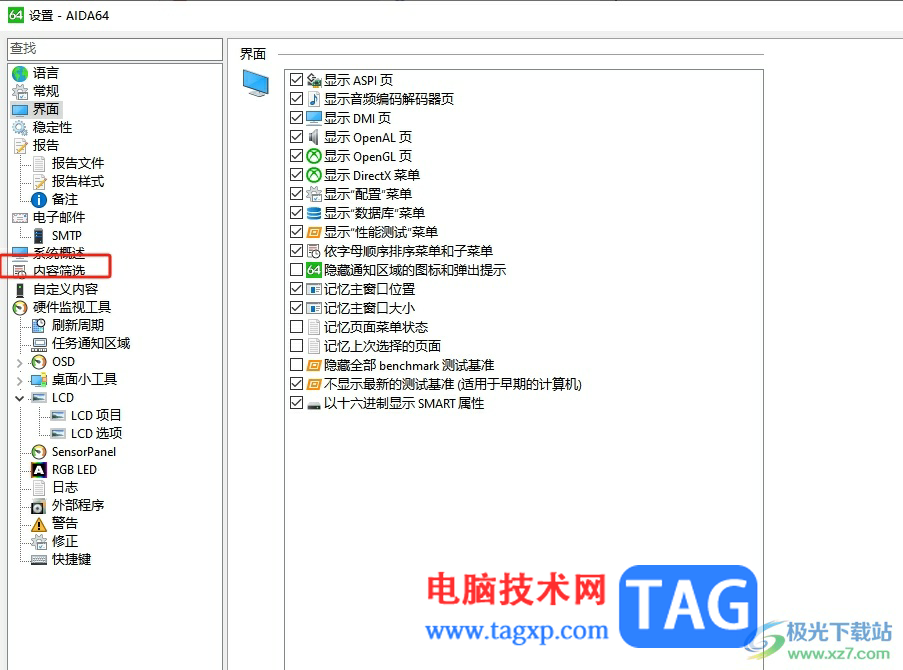Screen dimensions: 903x670
Task: Uncheck 显示 ASPI 页
Action: 297,80
